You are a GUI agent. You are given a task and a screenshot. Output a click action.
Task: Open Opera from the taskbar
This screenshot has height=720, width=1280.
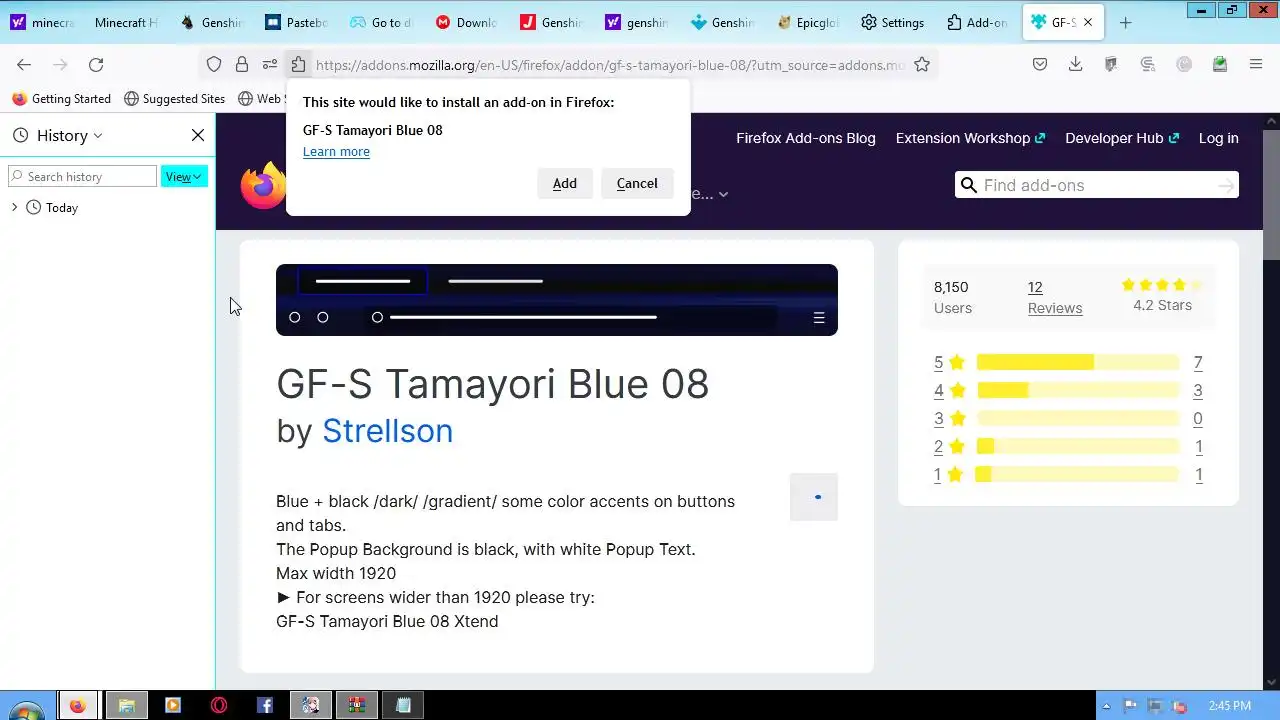[x=219, y=705]
